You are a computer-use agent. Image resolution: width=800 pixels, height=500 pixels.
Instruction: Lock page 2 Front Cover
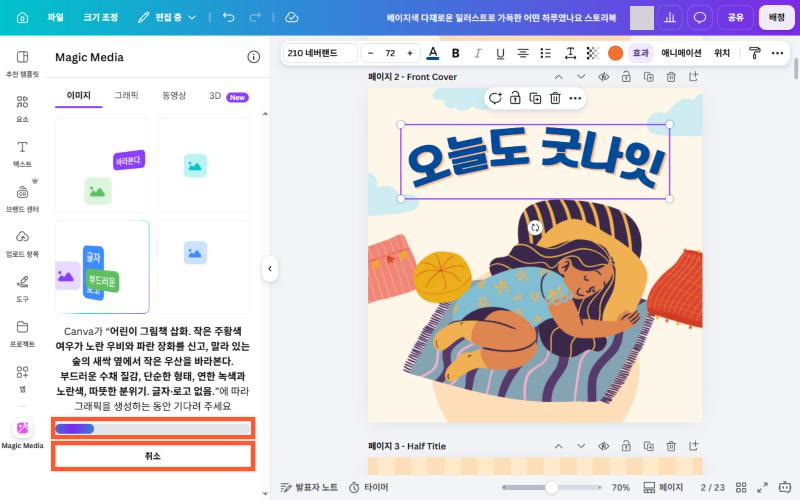point(626,77)
